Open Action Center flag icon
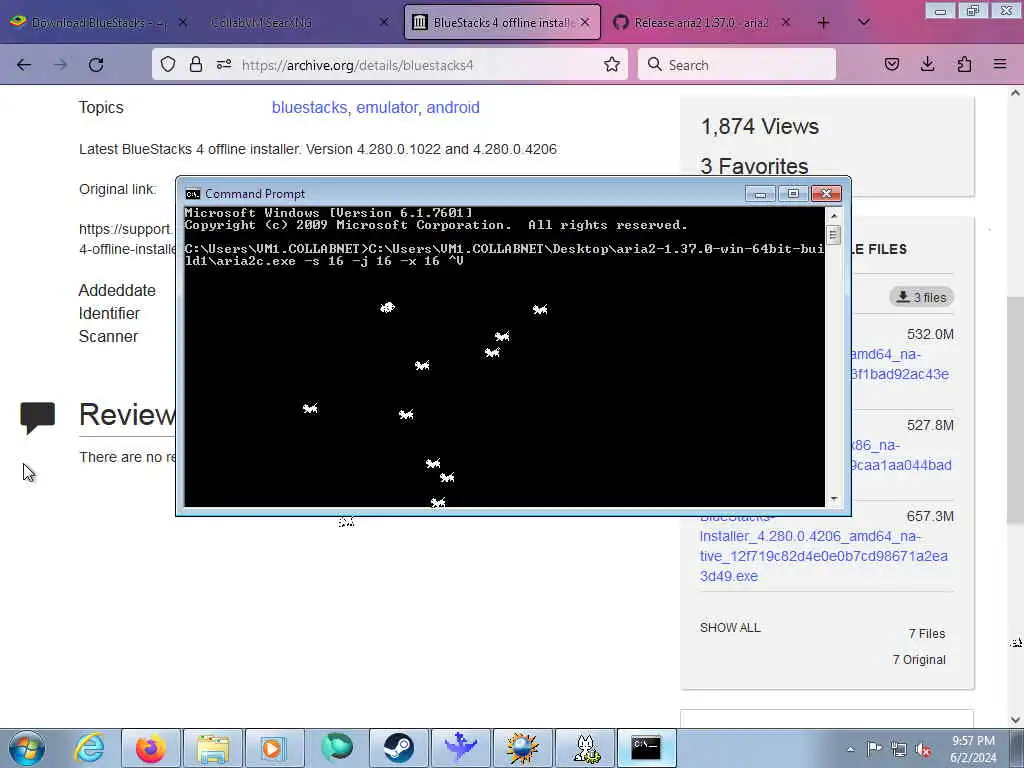This screenshot has width=1024, height=768. coord(874,749)
